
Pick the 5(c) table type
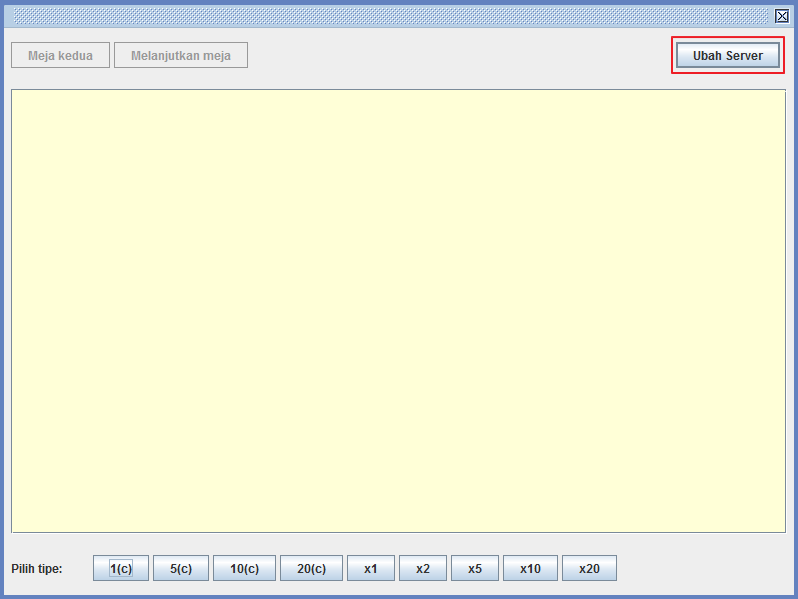point(181,568)
